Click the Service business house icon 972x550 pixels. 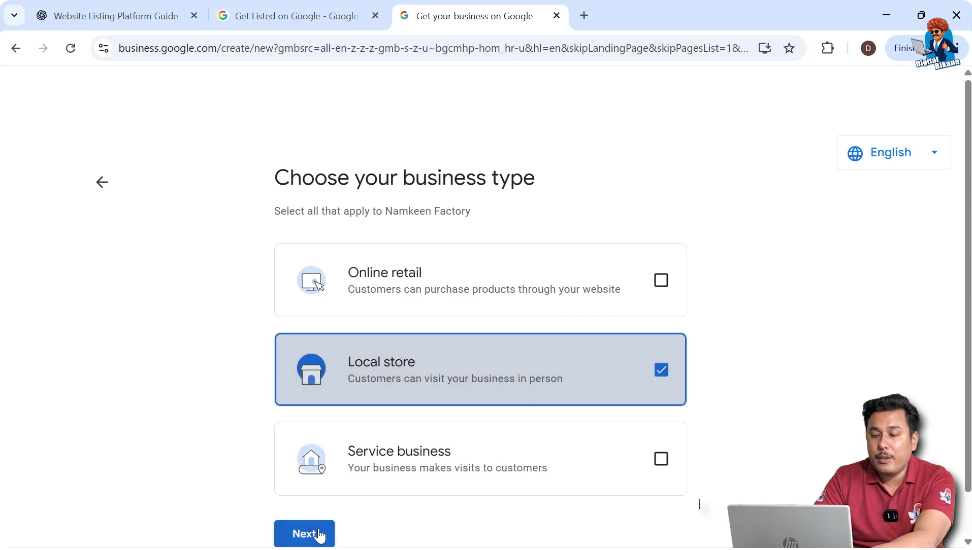coord(311,459)
